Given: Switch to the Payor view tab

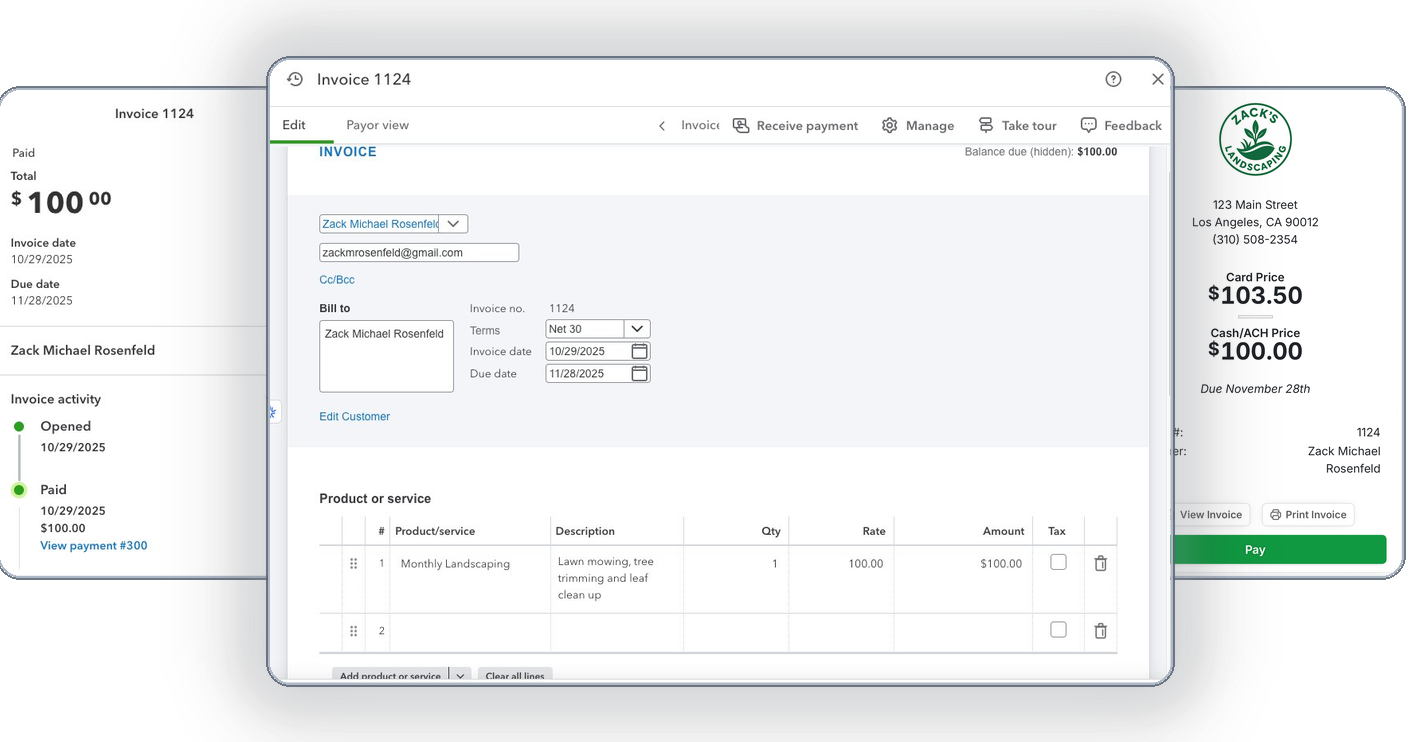Looking at the screenshot, I should pyautogui.click(x=377, y=125).
